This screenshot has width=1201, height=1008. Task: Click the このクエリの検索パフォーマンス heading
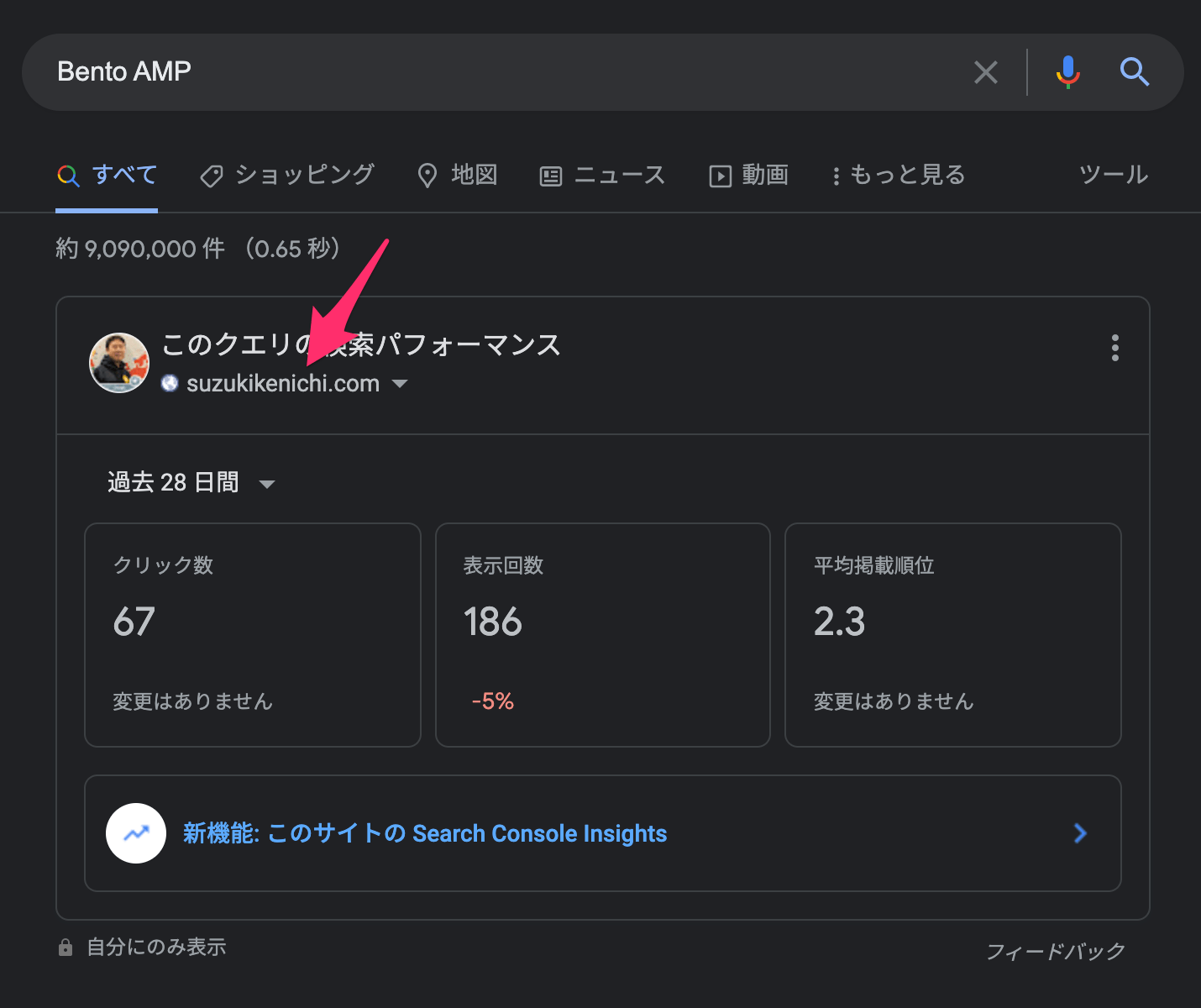361,344
